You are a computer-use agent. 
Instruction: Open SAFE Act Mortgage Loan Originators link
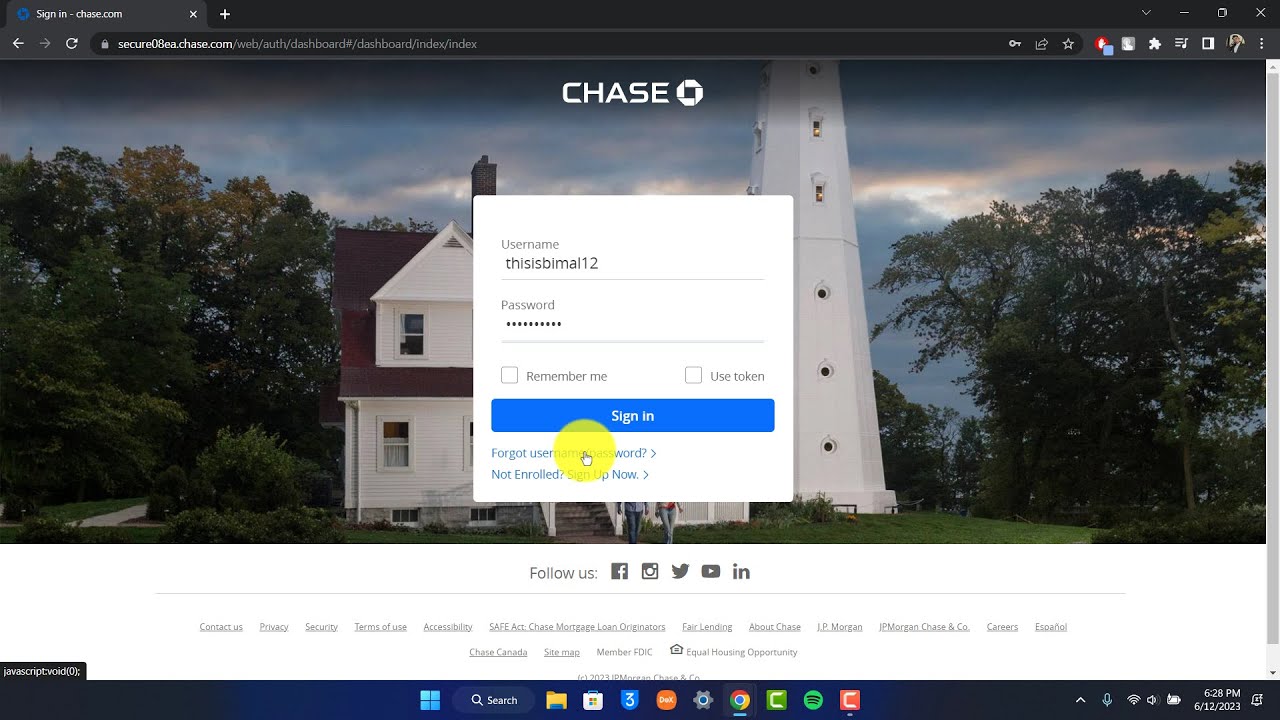coord(577,627)
